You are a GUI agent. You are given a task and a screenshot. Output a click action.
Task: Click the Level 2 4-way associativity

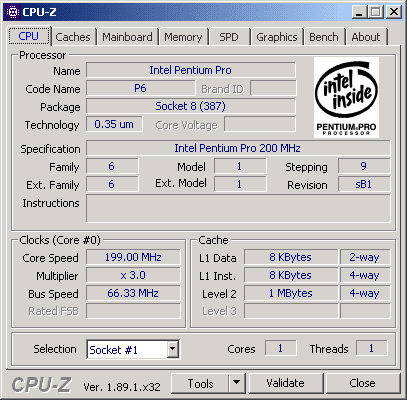(x=365, y=293)
